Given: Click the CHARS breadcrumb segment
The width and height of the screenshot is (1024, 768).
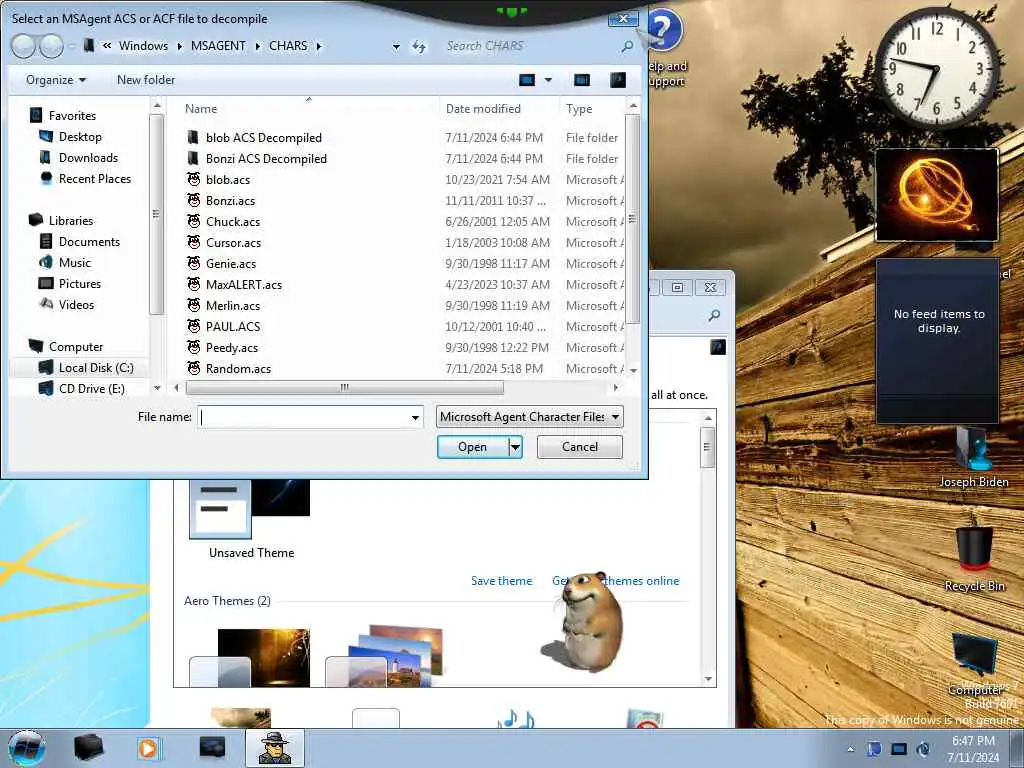Looking at the screenshot, I should [x=288, y=46].
